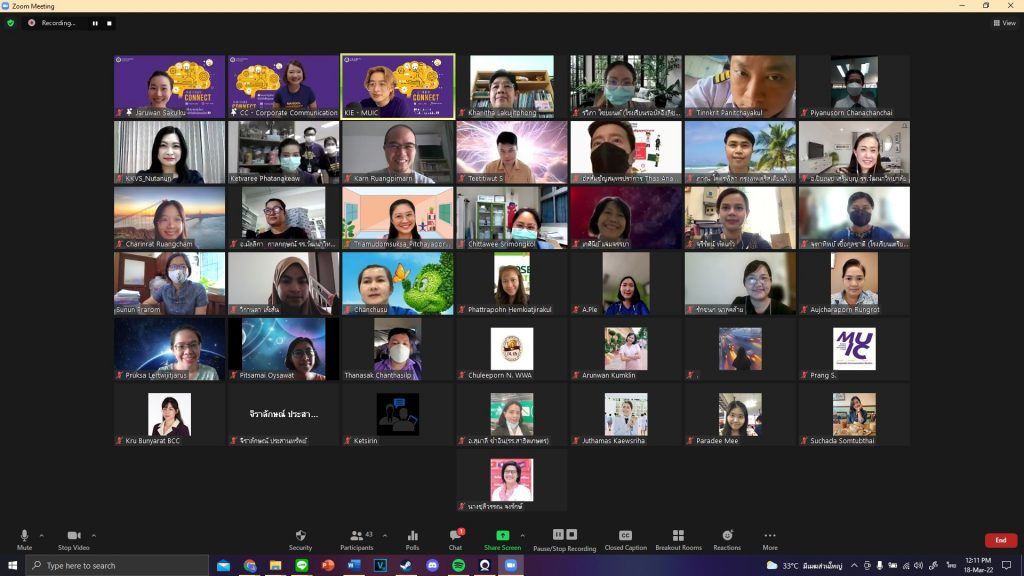Stop Video camera feed

[73, 538]
